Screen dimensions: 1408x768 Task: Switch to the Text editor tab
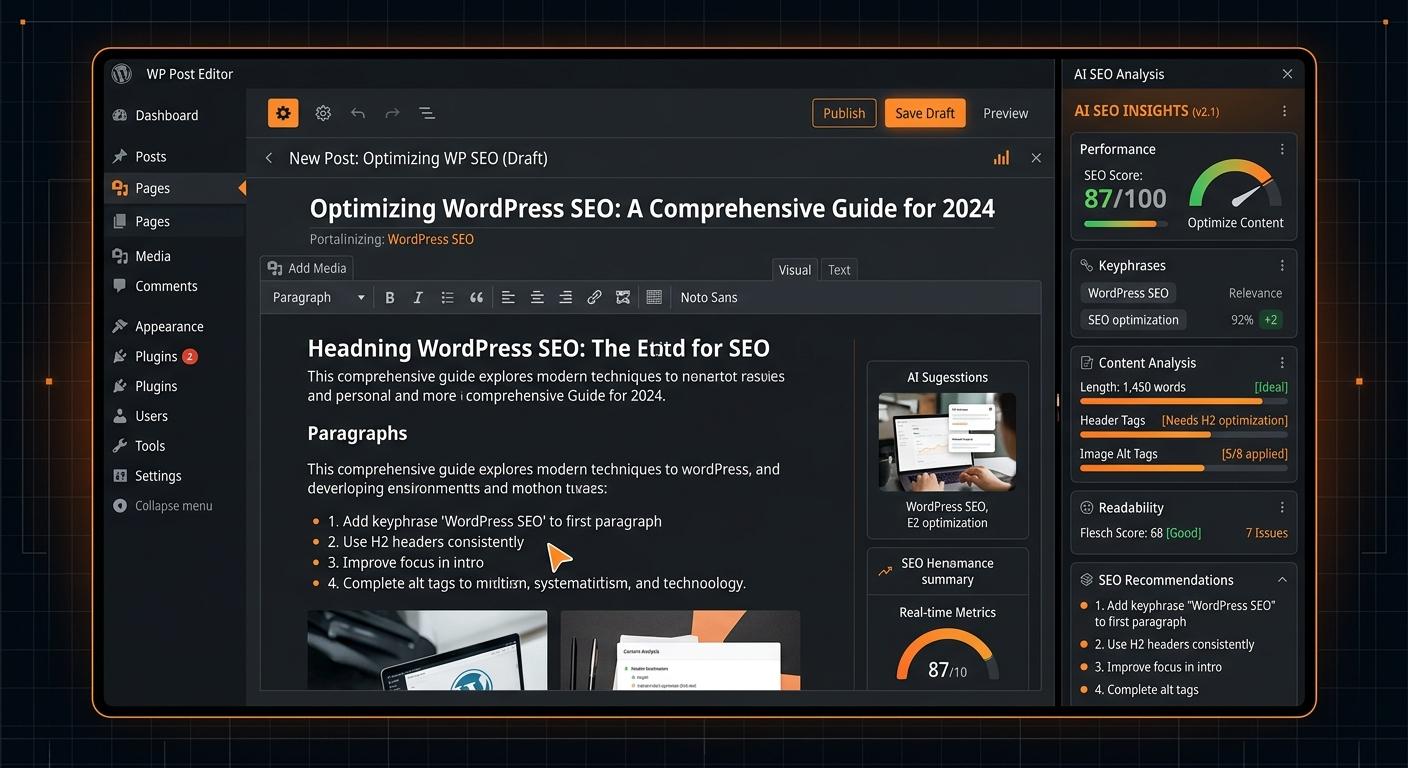pyautogui.click(x=839, y=269)
